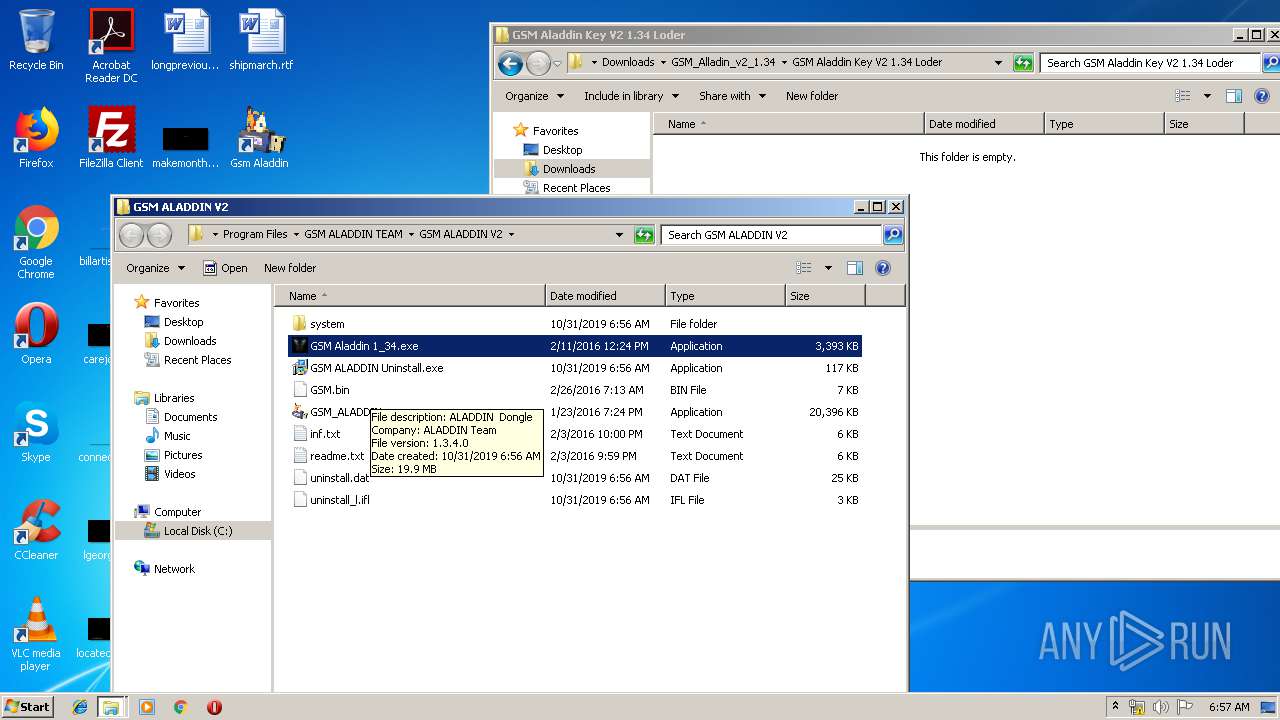Click Open button in GSM ALADDIN V2 toolbar

click(x=225, y=268)
